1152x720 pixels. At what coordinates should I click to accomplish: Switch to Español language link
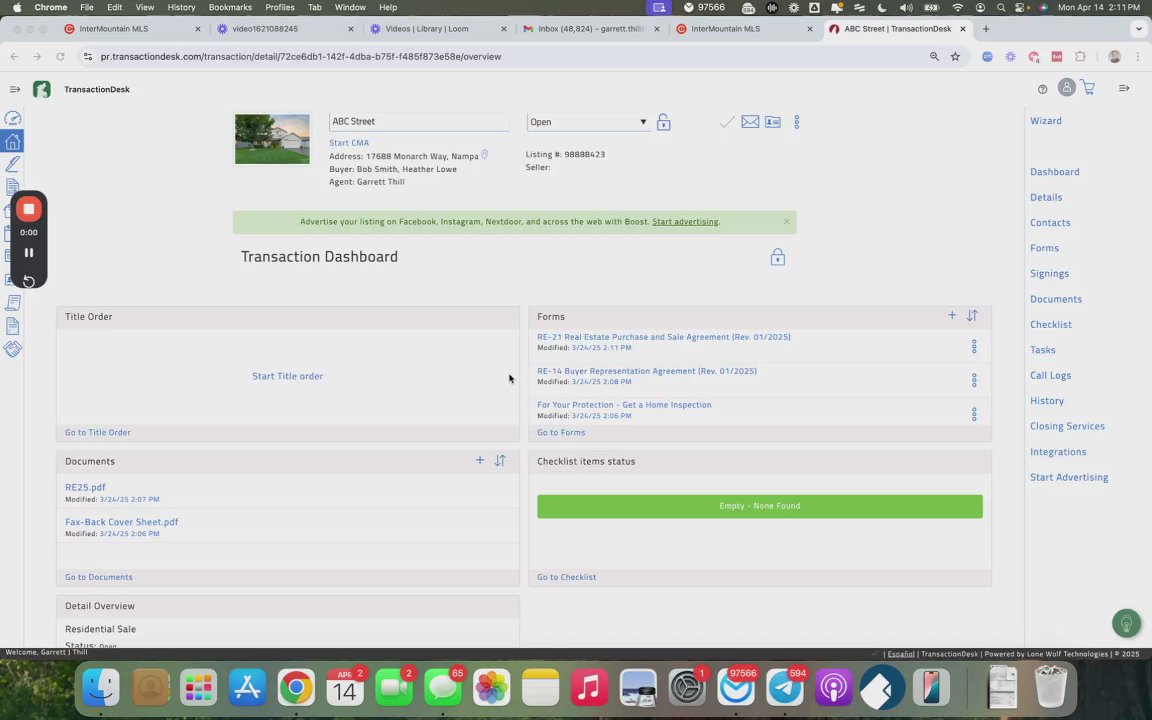[901, 654]
